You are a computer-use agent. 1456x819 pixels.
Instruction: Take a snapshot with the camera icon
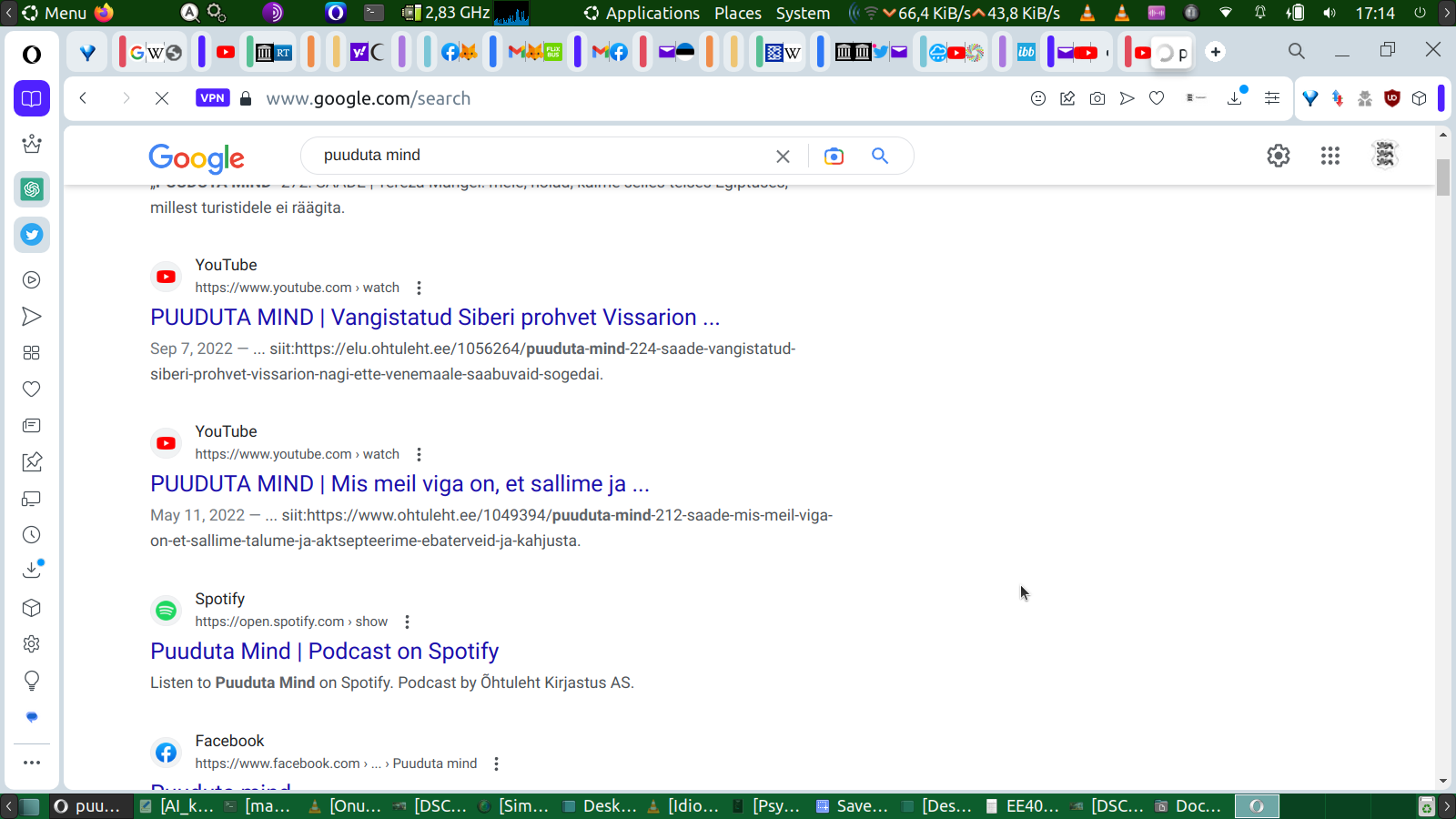(1097, 98)
